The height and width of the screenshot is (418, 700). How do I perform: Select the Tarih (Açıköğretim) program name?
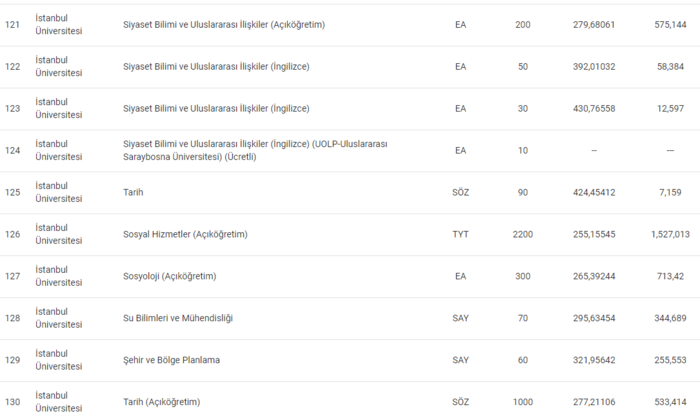click(161, 402)
